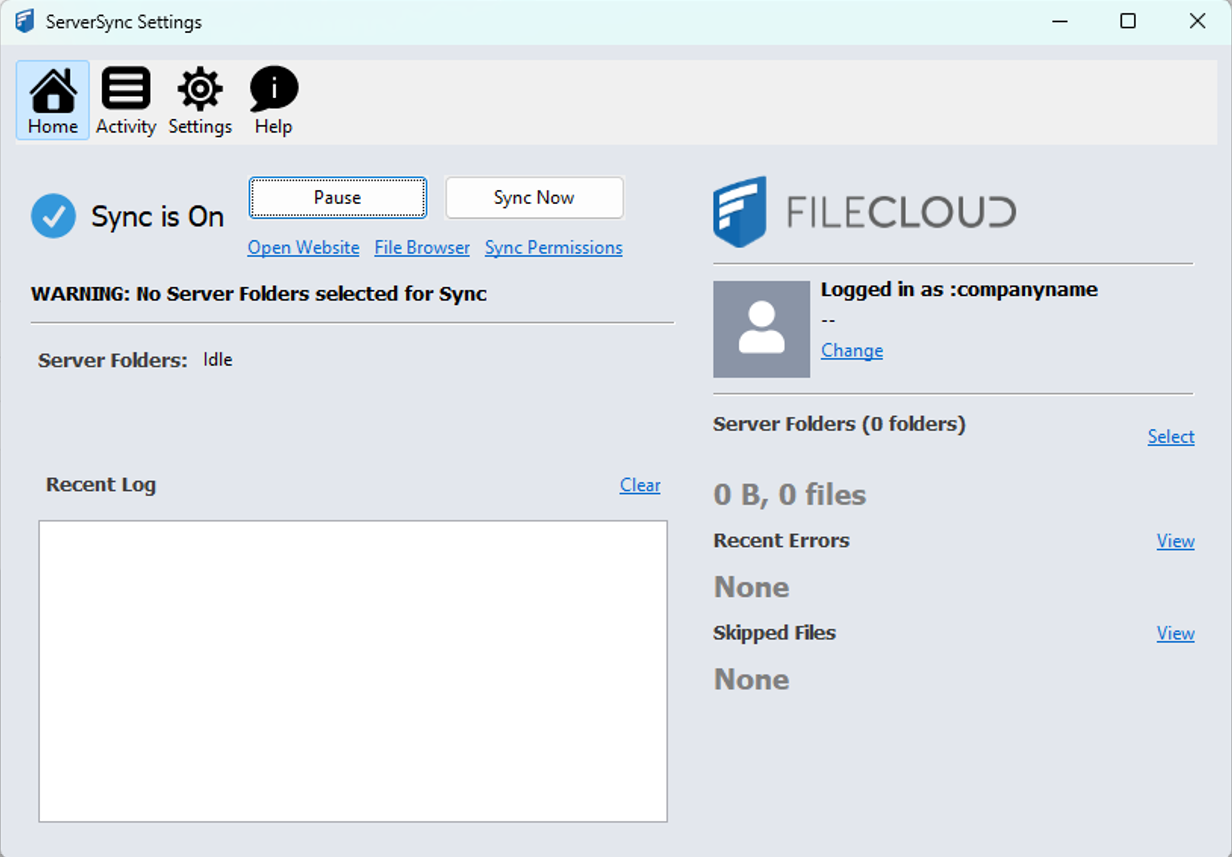Viewport: 1232px width, 857px height.
Task: Click the blue Sync is On checkmark icon
Action: point(53,216)
